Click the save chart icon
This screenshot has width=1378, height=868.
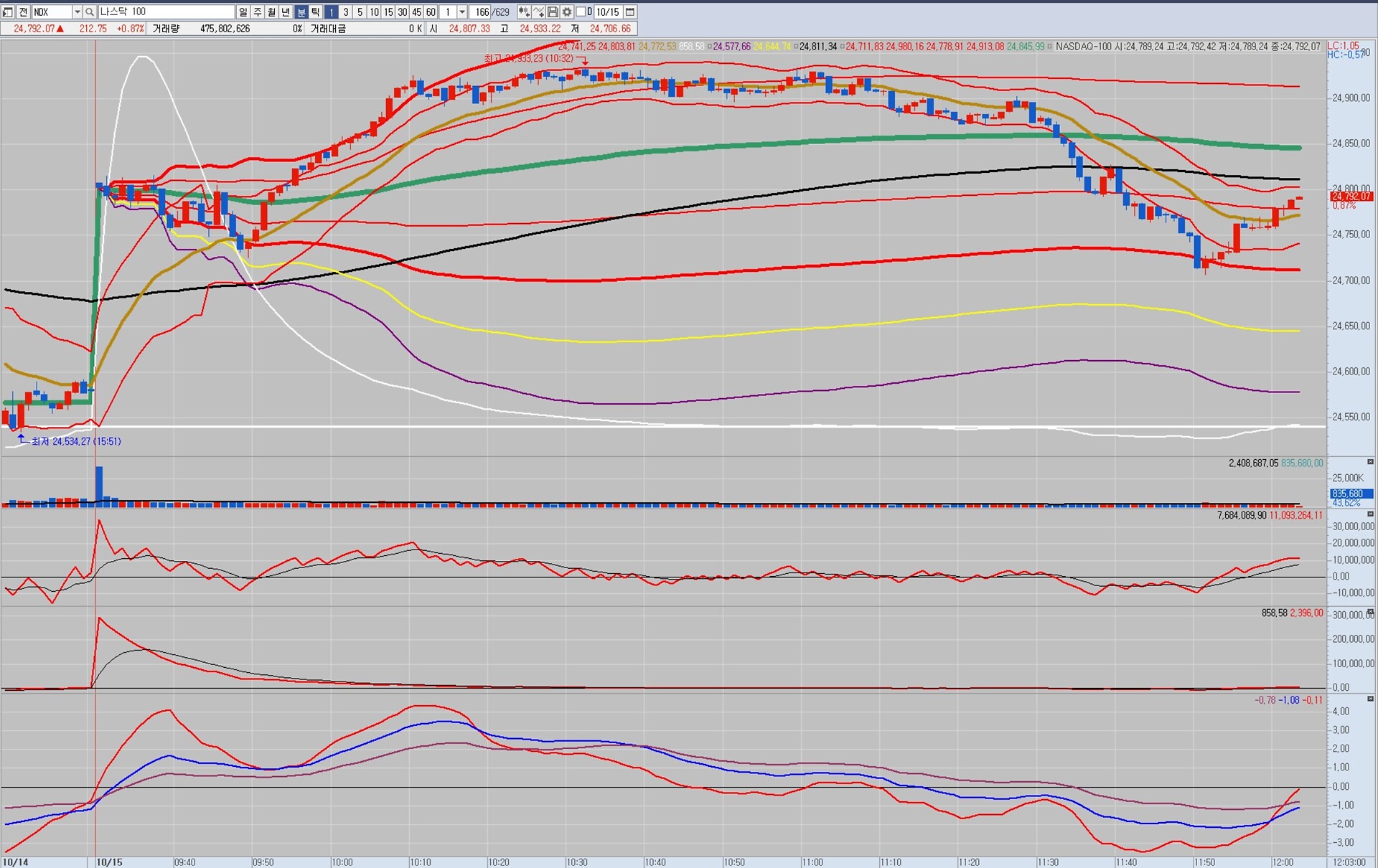pos(553,12)
